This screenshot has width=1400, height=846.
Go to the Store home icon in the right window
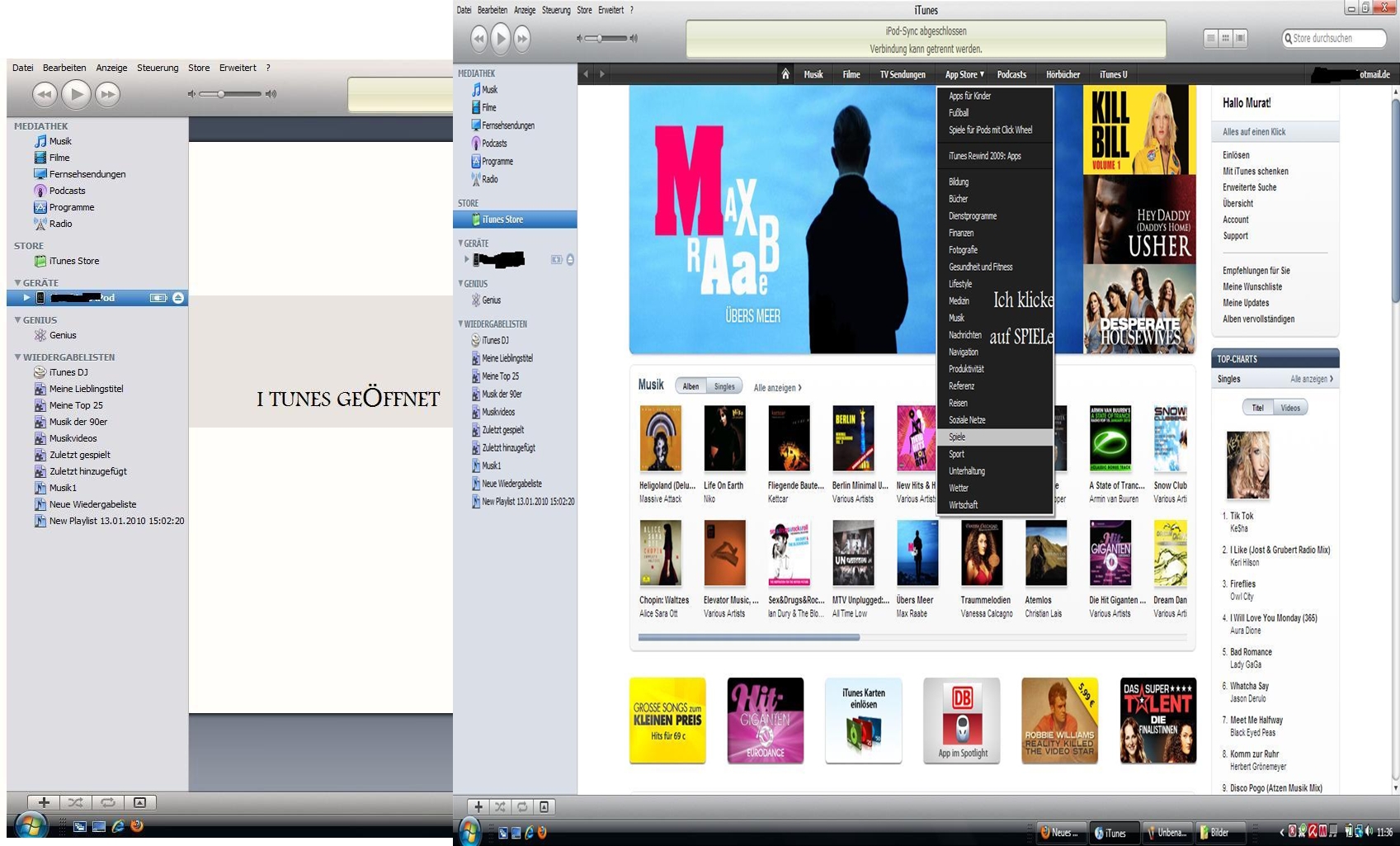tap(785, 74)
